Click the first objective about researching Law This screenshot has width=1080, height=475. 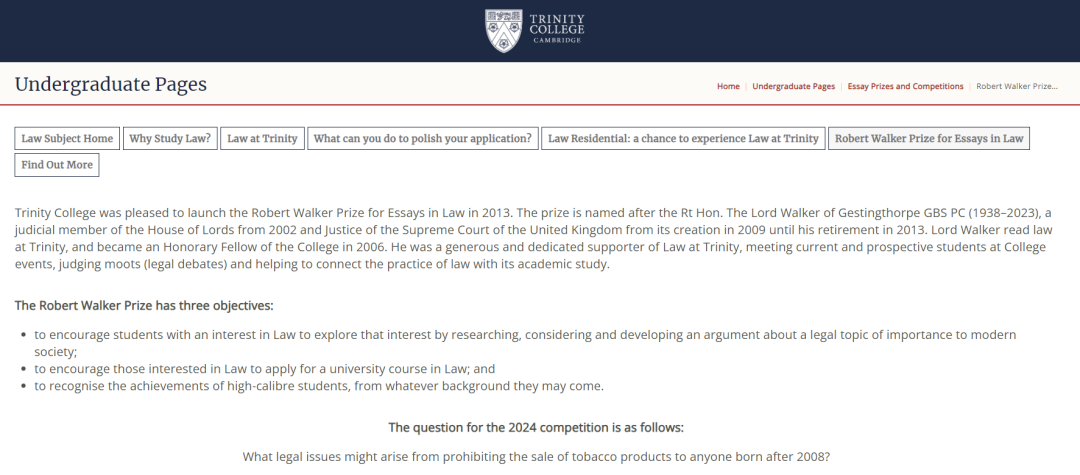(x=524, y=334)
